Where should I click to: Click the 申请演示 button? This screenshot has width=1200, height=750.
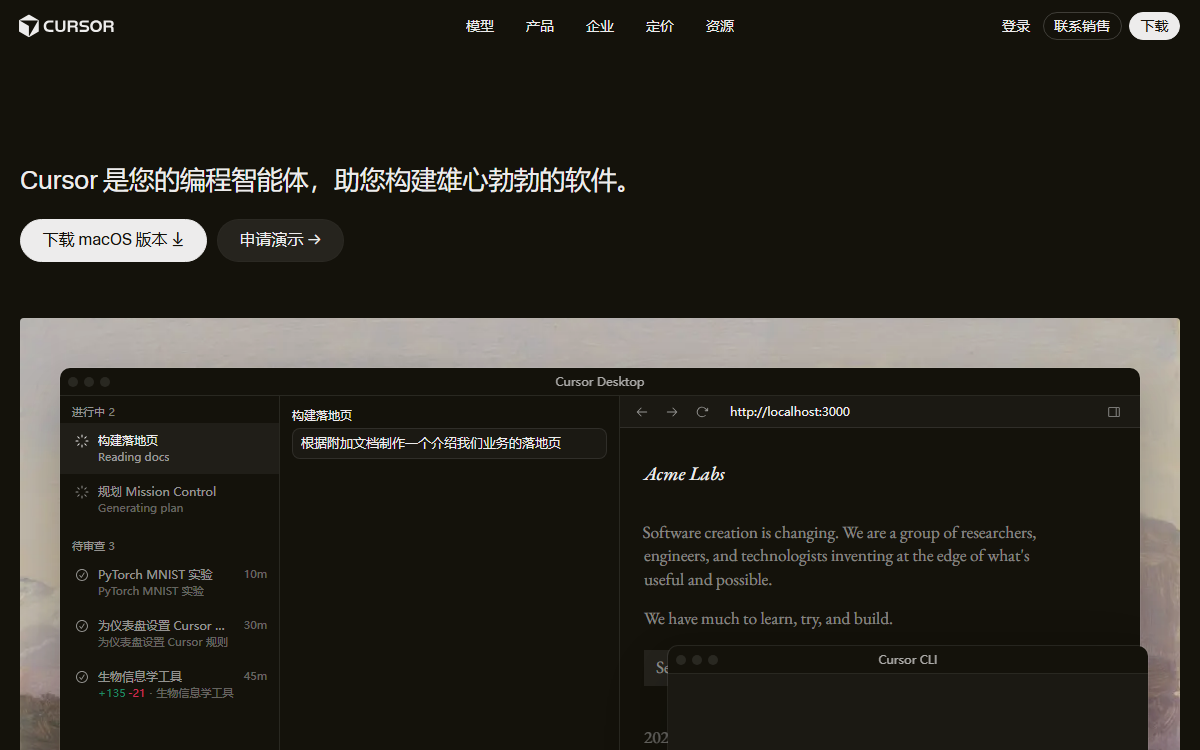tap(280, 240)
